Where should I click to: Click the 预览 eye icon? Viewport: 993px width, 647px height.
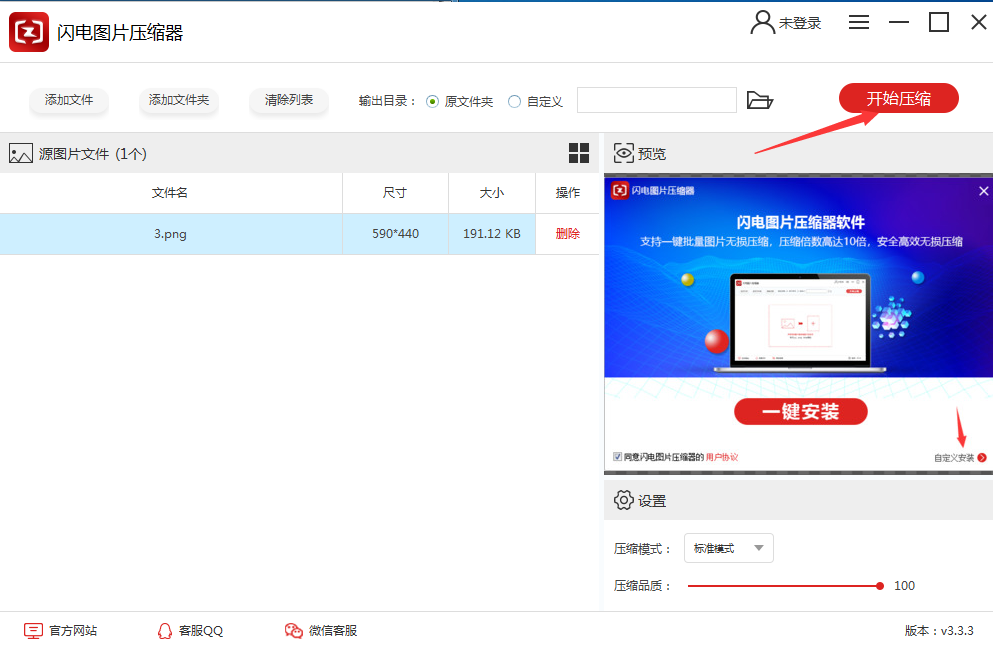[x=622, y=153]
